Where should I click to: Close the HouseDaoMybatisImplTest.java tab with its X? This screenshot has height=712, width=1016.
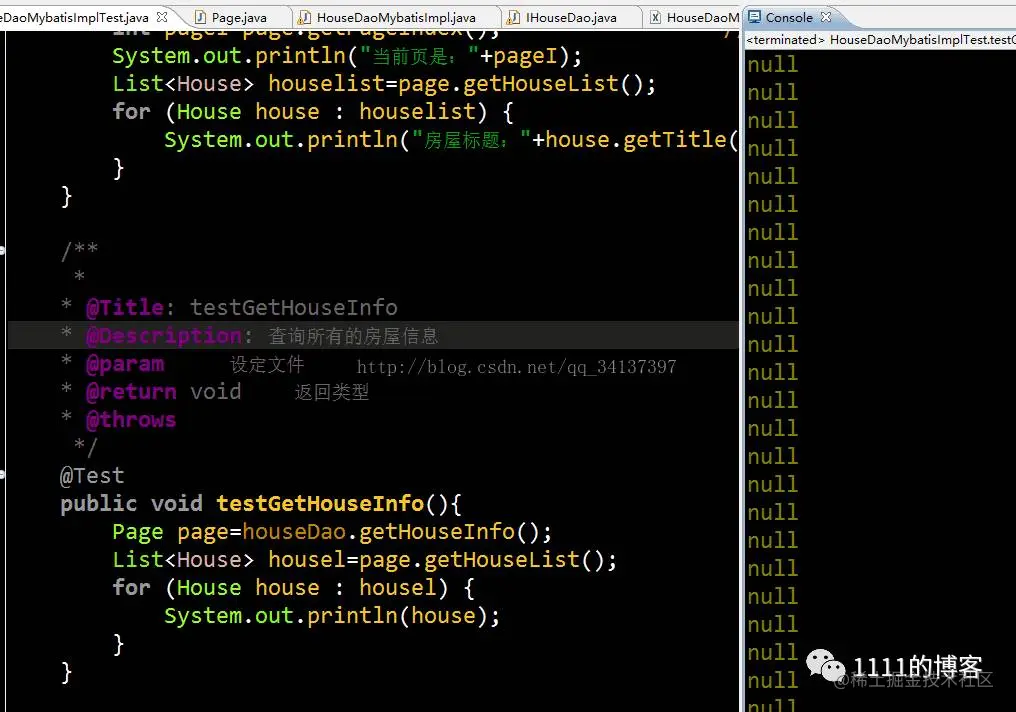[x=162, y=17]
